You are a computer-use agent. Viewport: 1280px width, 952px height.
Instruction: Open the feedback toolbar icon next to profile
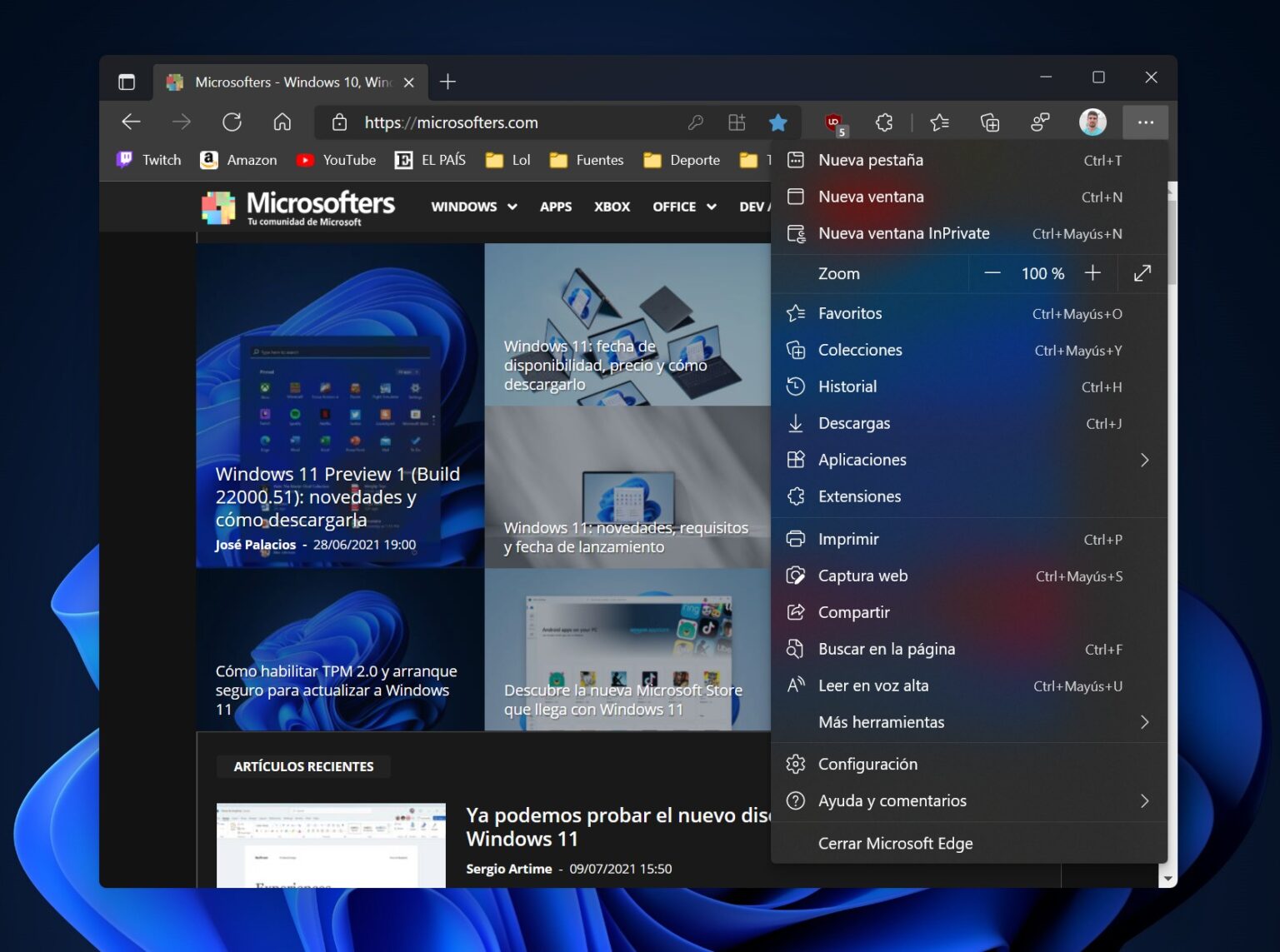[1040, 122]
